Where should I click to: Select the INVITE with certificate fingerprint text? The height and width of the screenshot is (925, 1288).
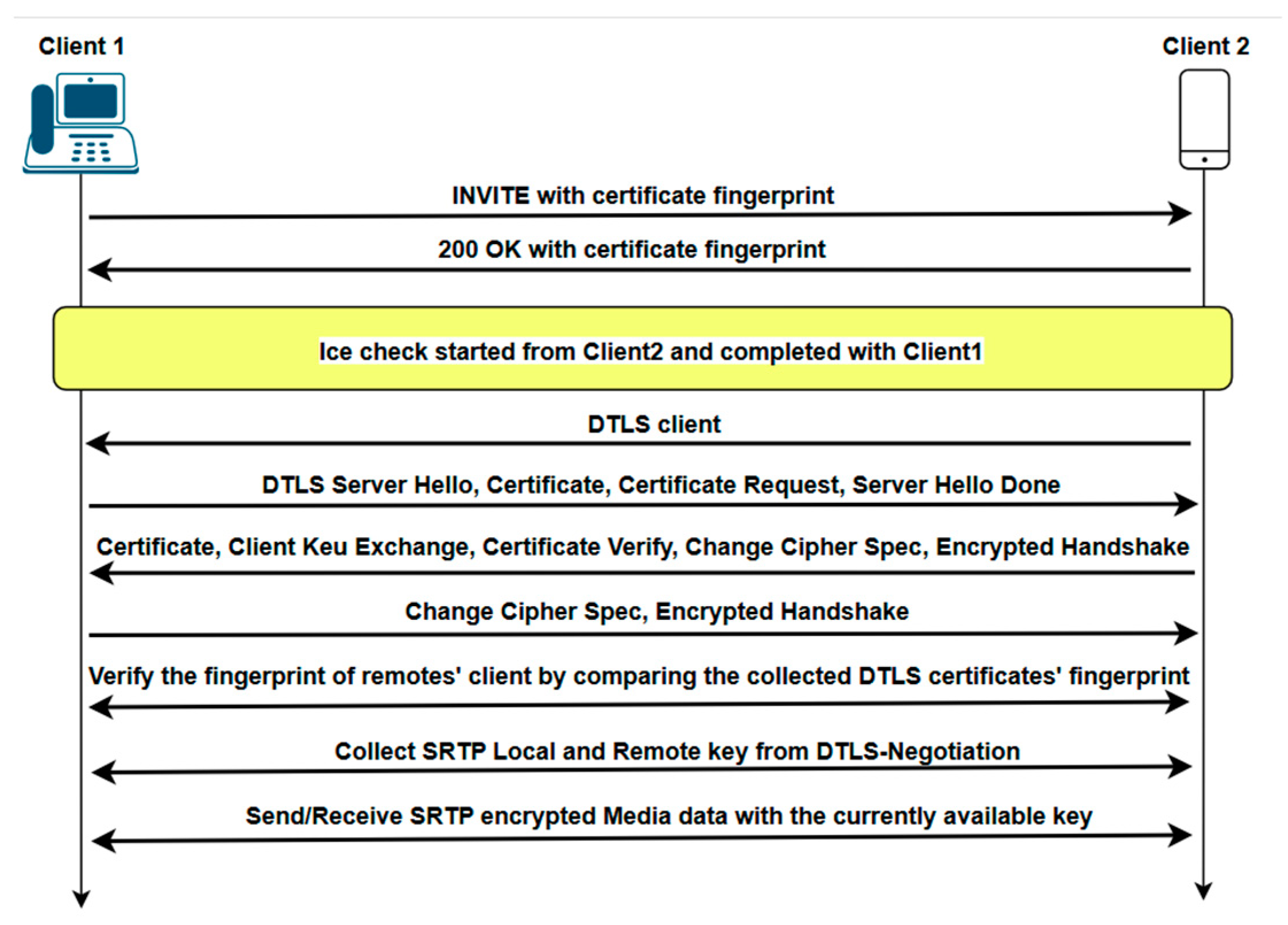pyautogui.click(x=643, y=196)
